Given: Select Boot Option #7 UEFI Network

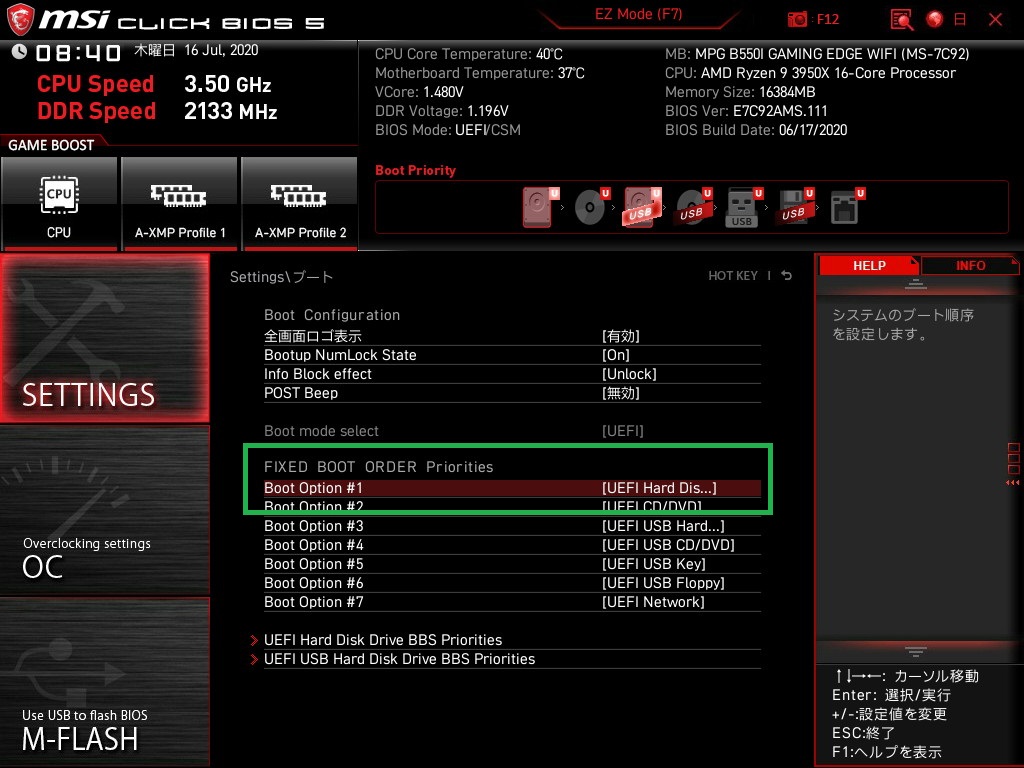Looking at the screenshot, I should [512, 602].
